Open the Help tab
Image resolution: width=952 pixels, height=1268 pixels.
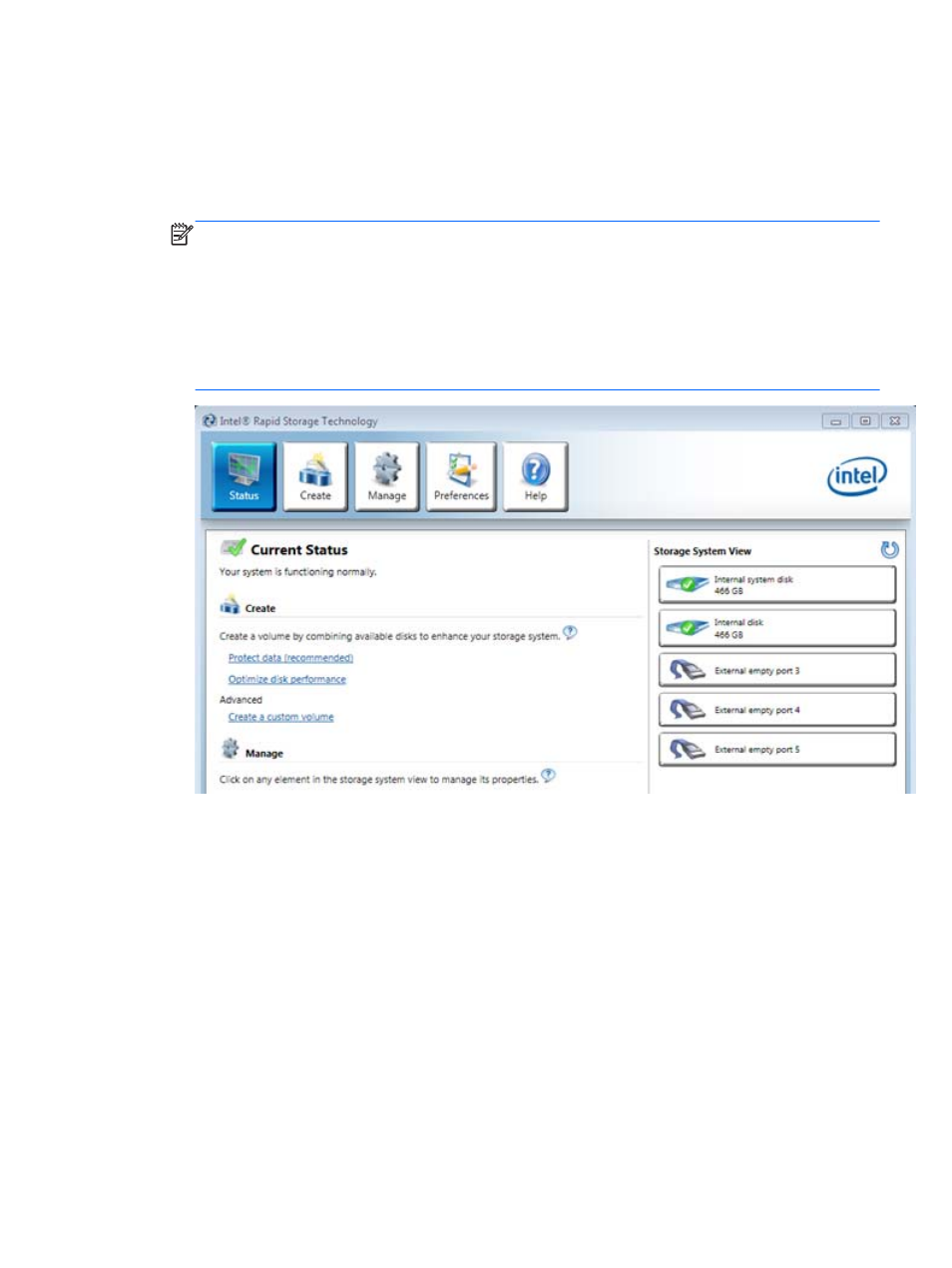tap(536, 476)
